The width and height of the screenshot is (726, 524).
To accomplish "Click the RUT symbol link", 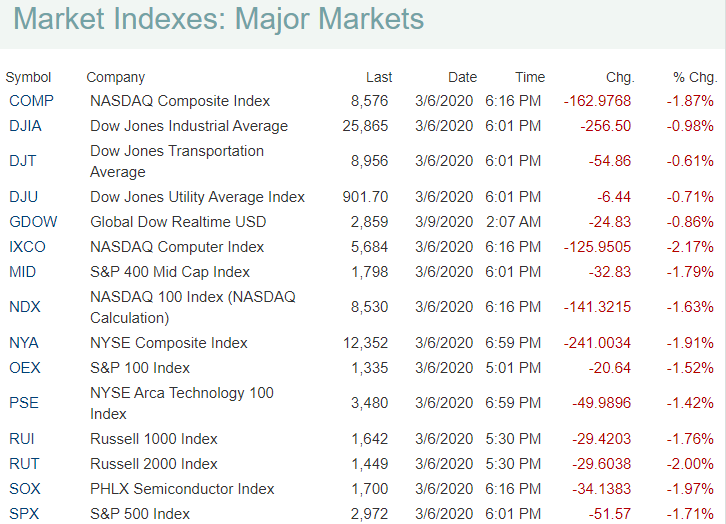I will click(24, 464).
